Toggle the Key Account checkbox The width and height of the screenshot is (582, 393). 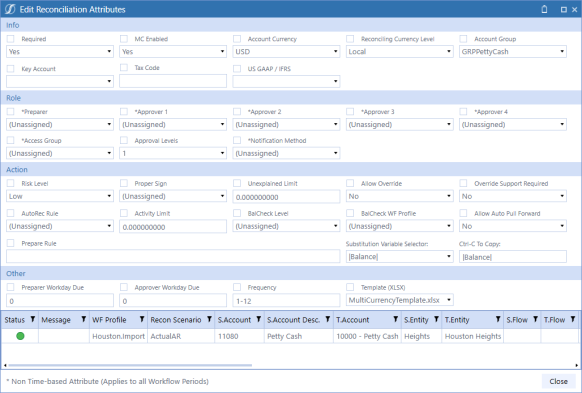tap(10, 69)
